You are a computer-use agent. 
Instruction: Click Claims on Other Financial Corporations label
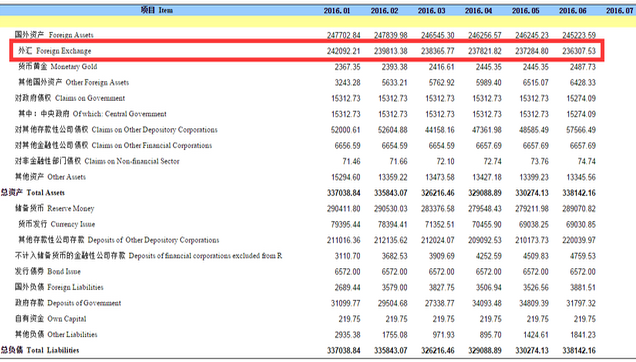point(113,145)
